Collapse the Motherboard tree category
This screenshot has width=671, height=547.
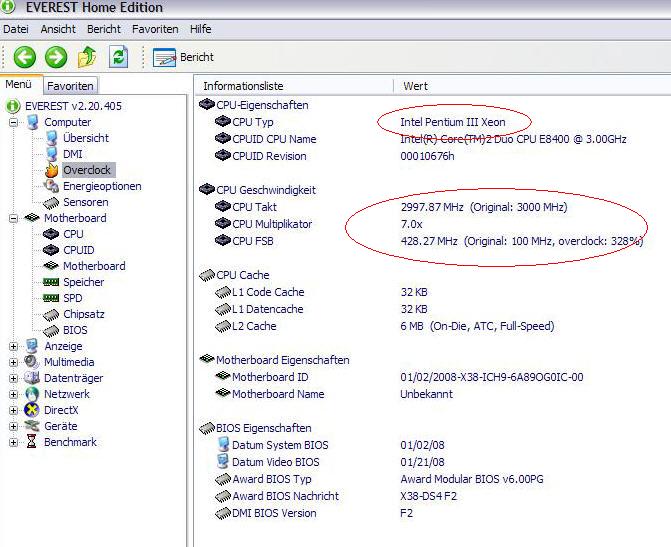pos(13,218)
